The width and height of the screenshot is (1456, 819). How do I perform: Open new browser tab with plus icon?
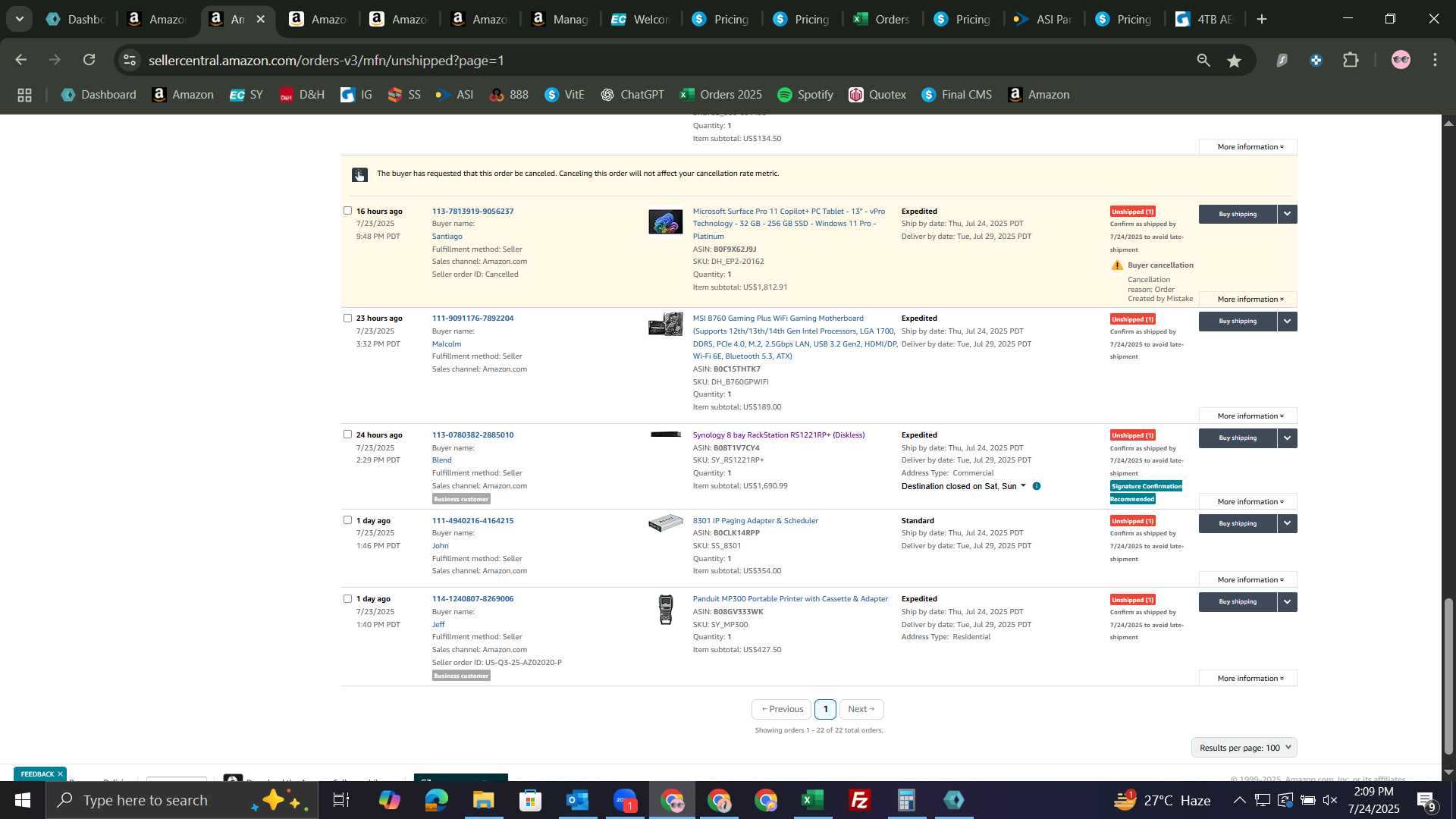click(1262, 19)
